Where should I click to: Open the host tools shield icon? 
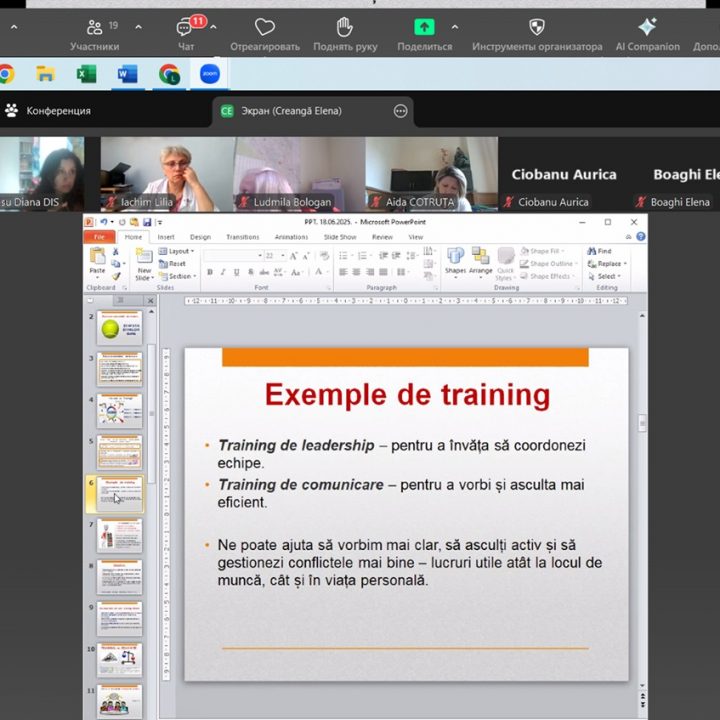pos(537,28)
